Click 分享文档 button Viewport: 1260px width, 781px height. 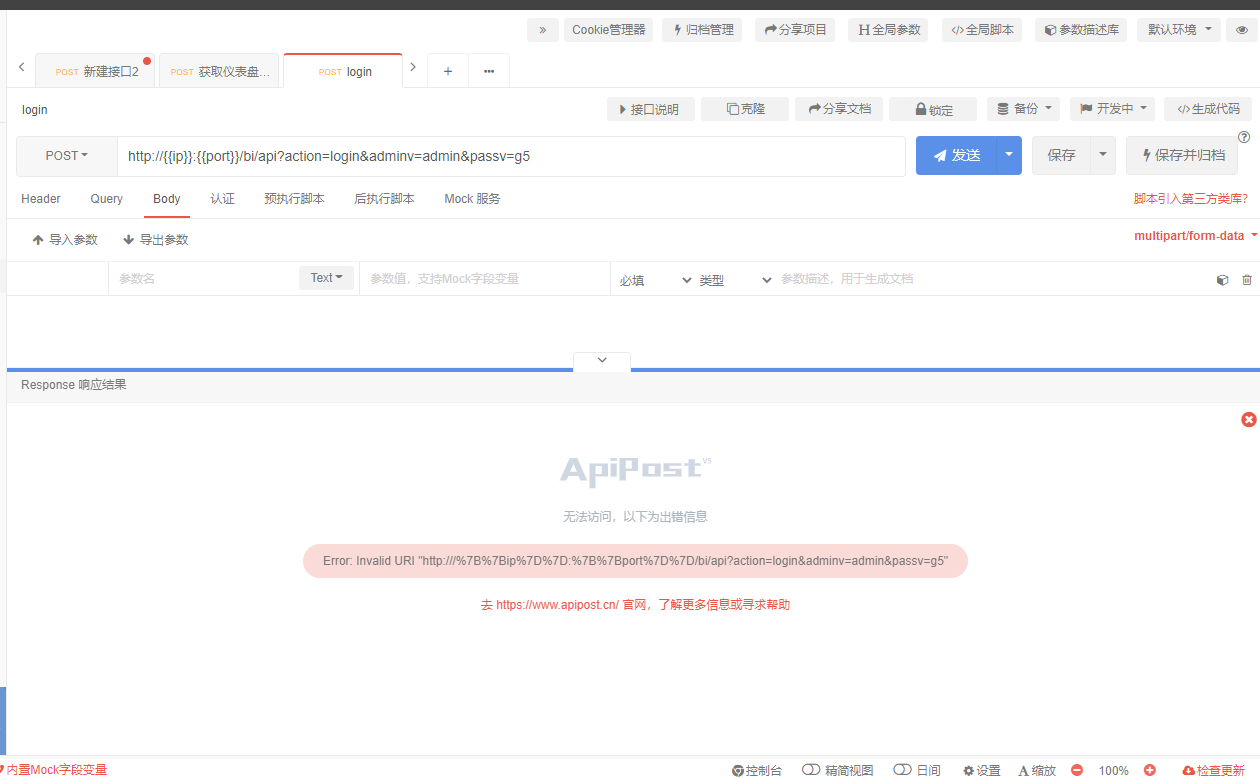[839, 109]
